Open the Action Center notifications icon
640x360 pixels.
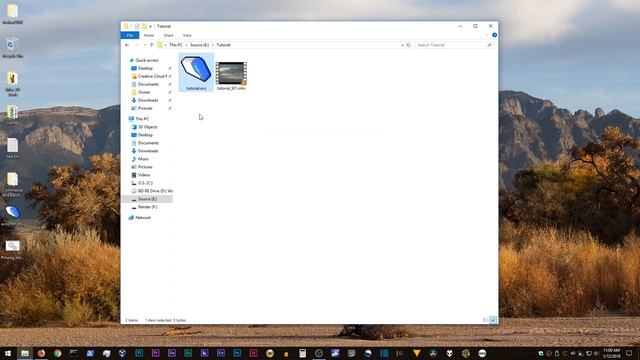click(x=629, y=353)
